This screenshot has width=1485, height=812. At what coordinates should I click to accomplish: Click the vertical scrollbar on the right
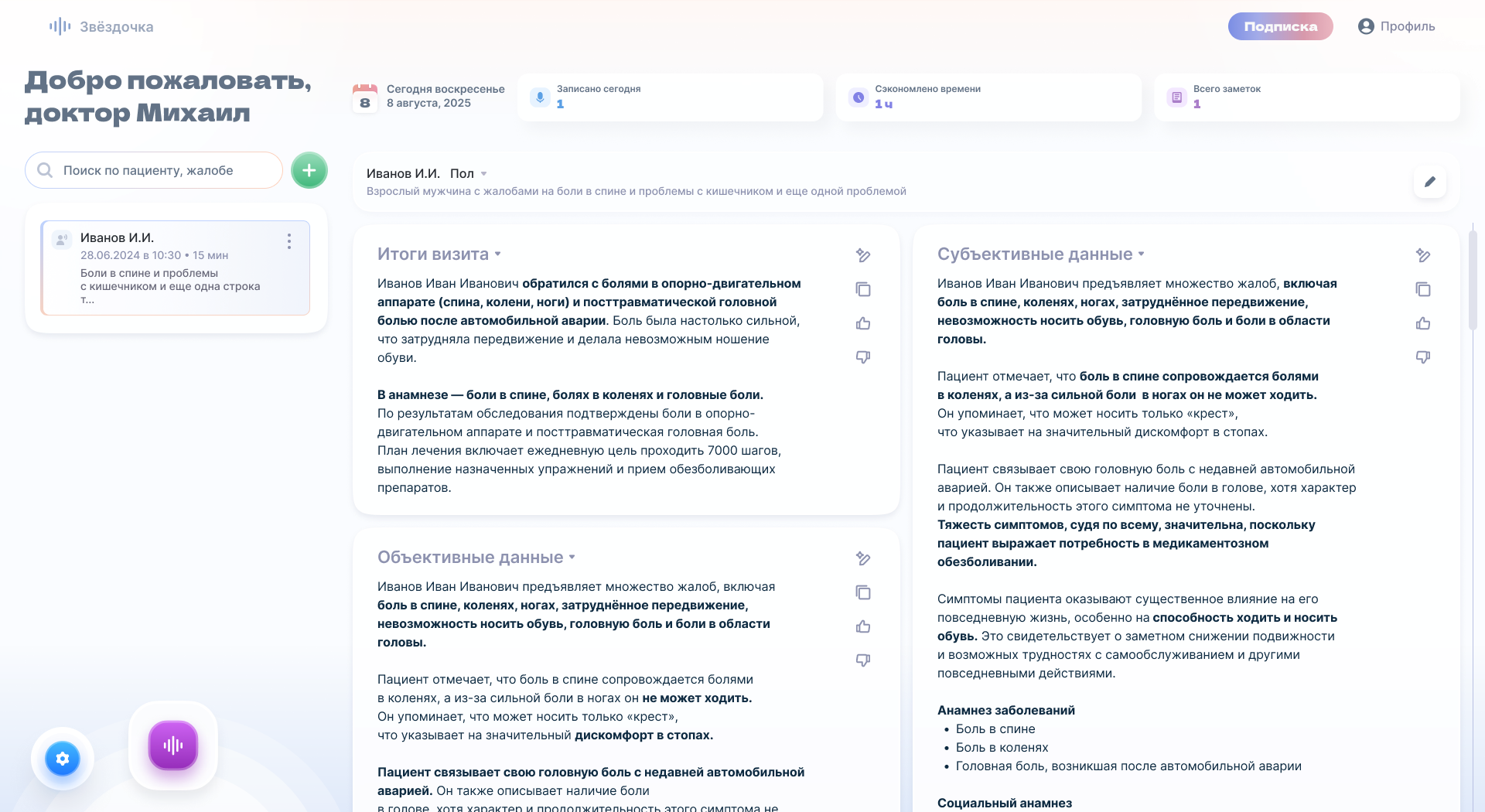pos(1473,278)
